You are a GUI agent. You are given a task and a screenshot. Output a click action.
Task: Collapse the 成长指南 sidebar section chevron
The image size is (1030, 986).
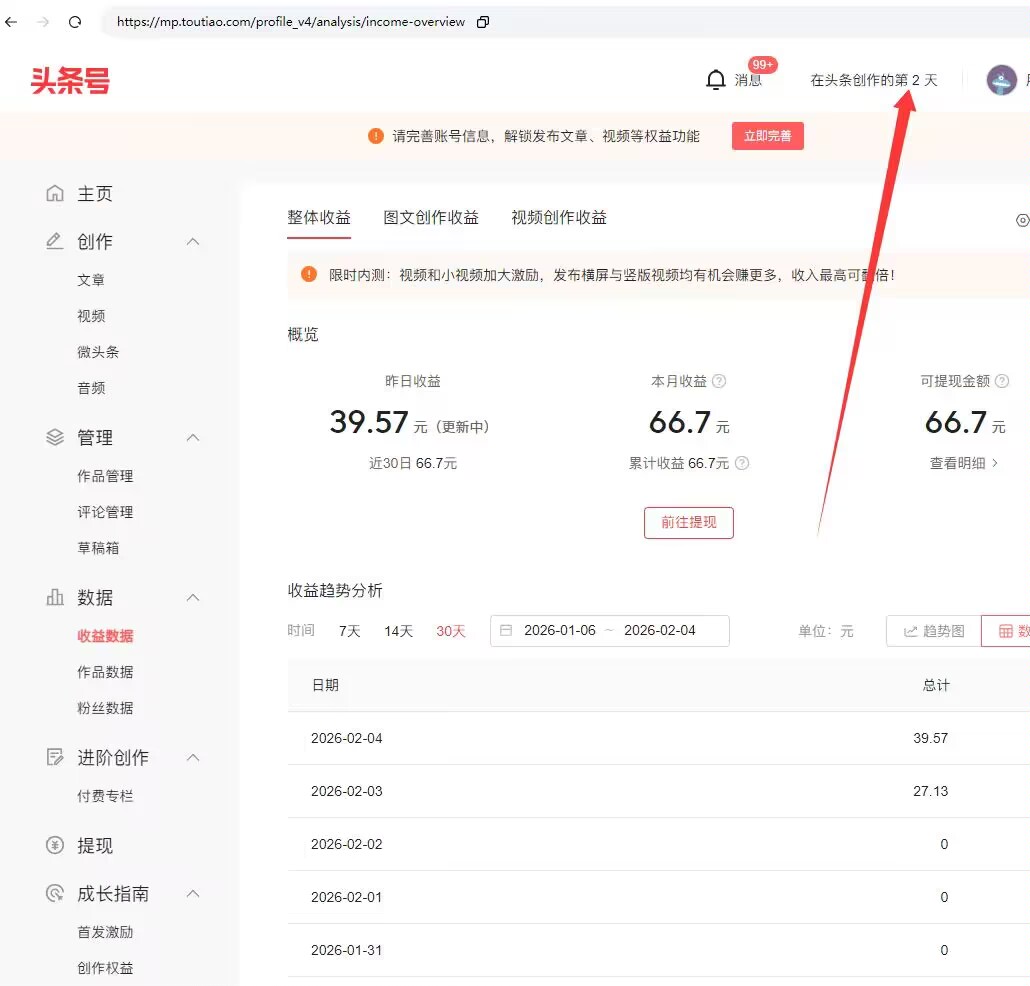click(192, 893)
